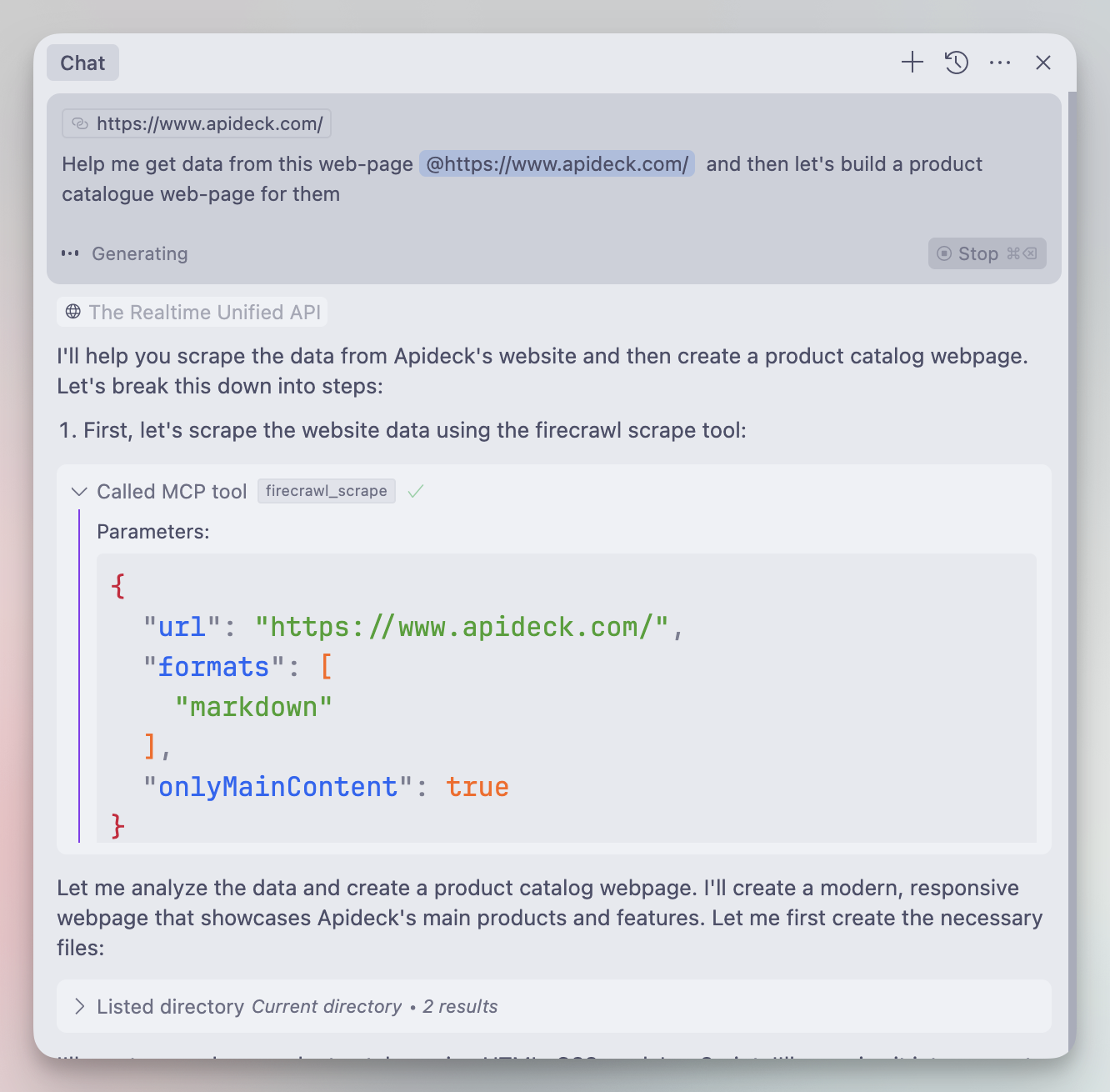Click the firecrawl_scrape tool badge
The width and height of the screenshot is (1110, 1092).
(x=327, y=491)
